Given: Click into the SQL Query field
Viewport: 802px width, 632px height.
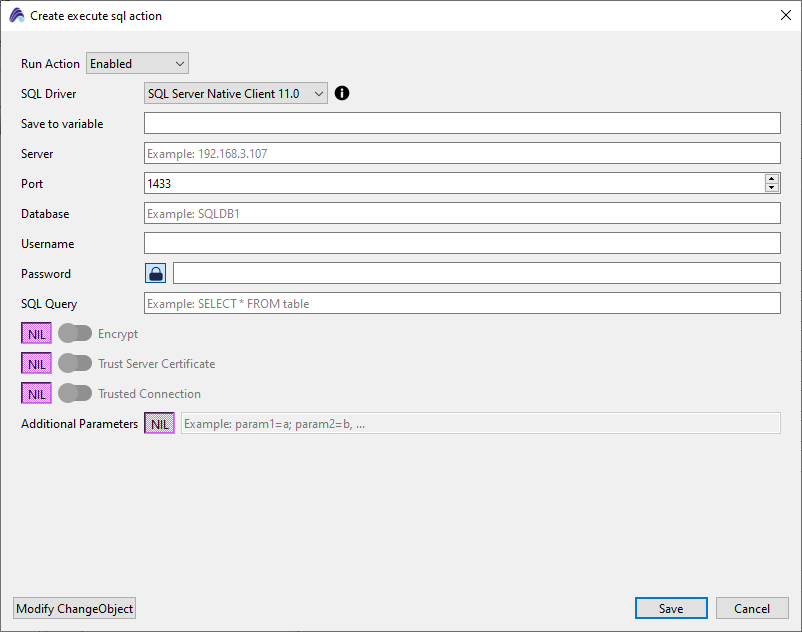Looking at the screenshot, I should [462, 304].
